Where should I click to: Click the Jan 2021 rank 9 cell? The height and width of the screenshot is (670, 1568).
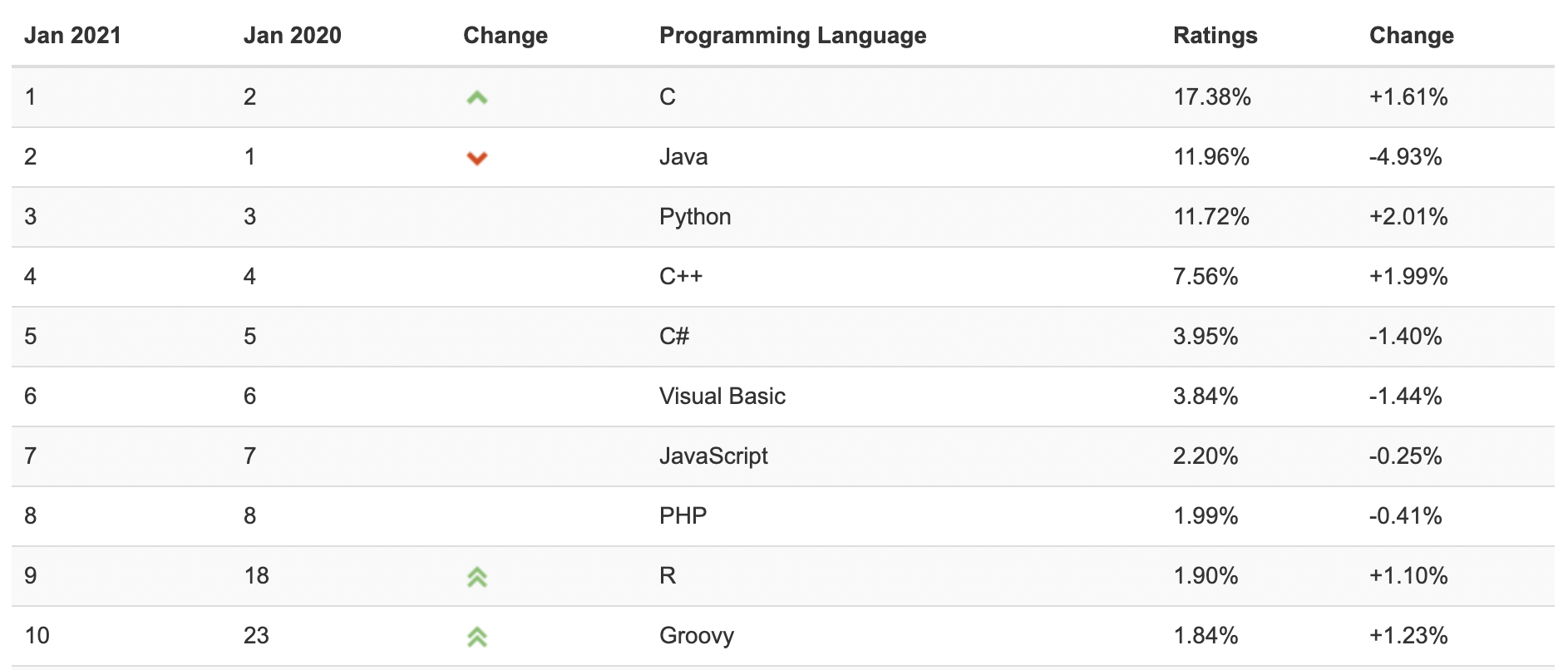click(x=31, y=575)
